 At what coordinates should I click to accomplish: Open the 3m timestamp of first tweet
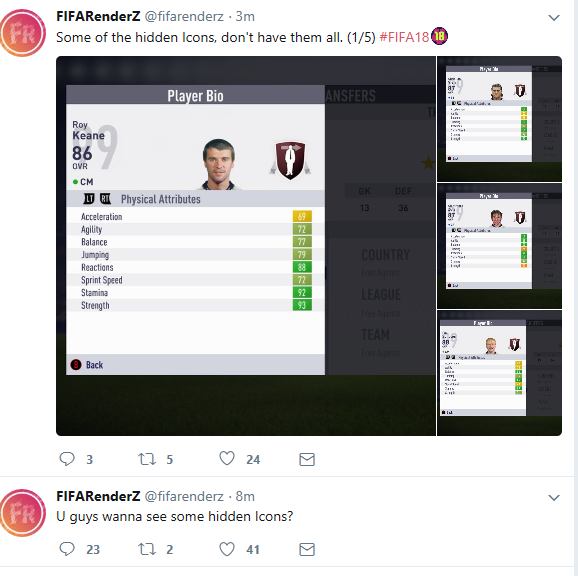click(245, 17)
